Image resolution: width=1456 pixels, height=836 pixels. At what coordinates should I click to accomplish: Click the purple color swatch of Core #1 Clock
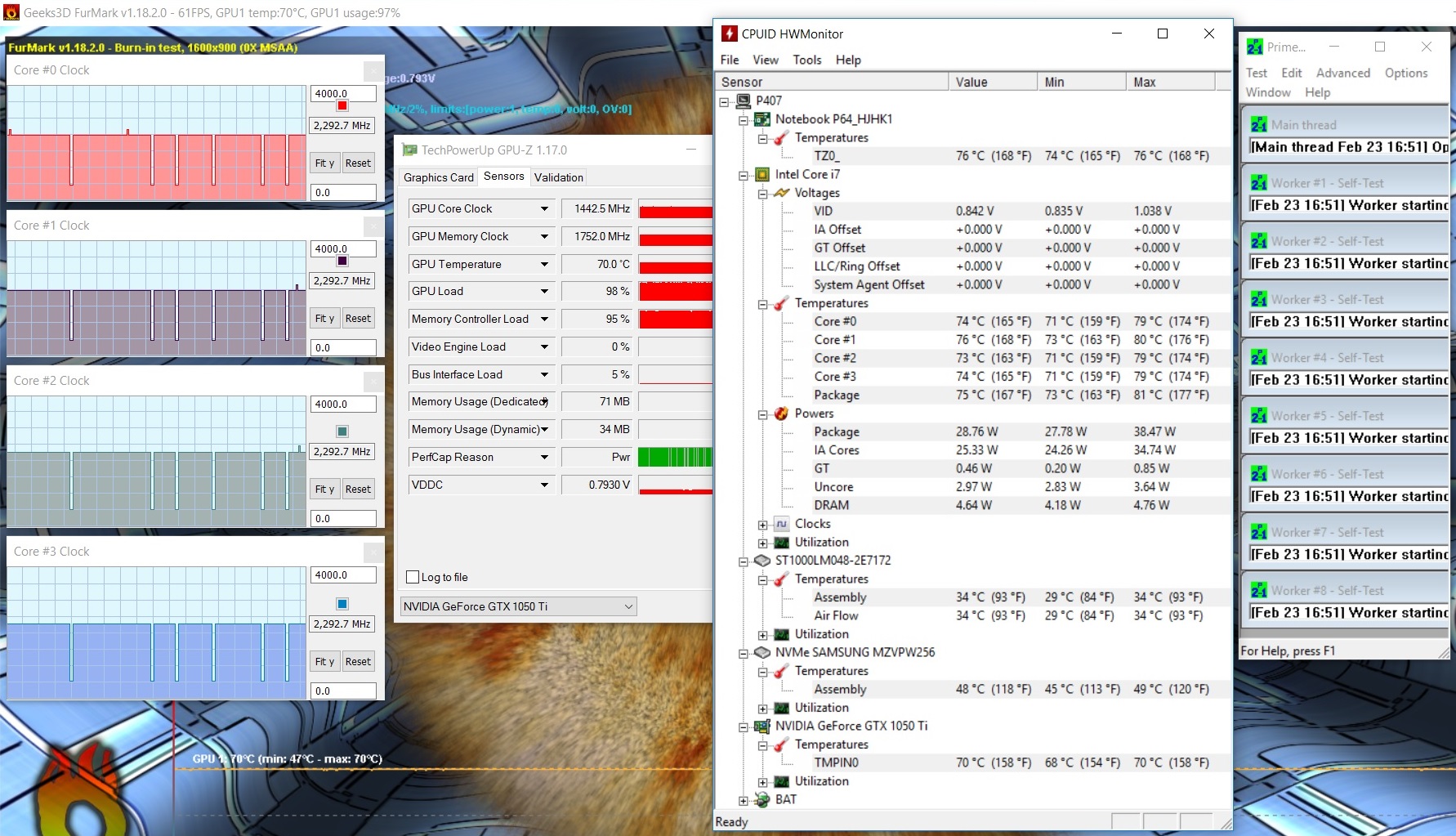(x=342, y=261)
